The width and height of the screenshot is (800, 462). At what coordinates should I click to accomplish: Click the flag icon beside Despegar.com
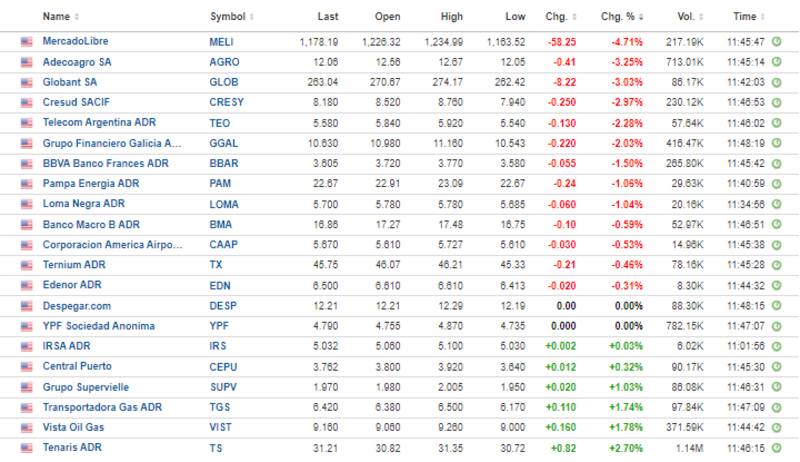pos(27,305)
